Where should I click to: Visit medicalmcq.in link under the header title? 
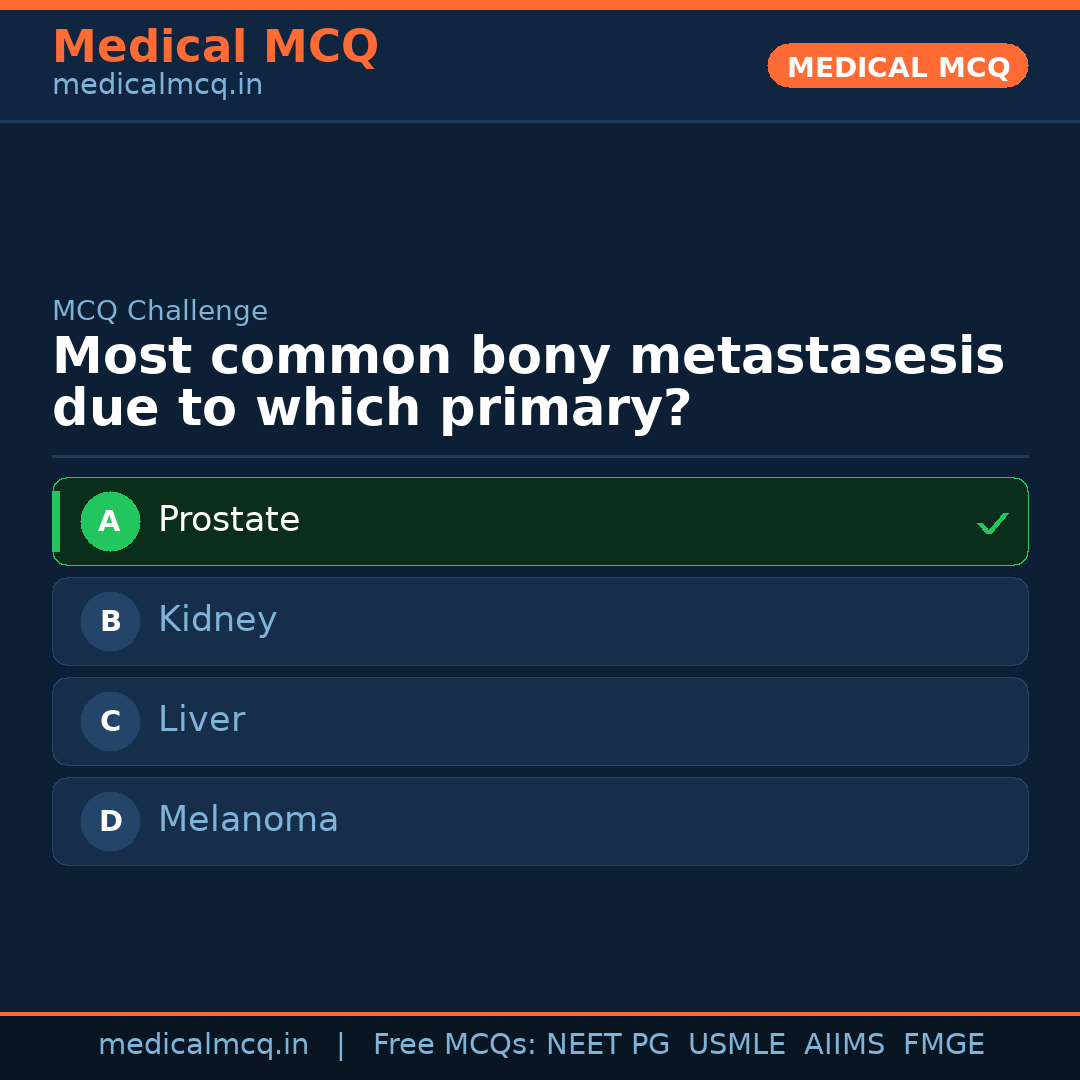157,85
